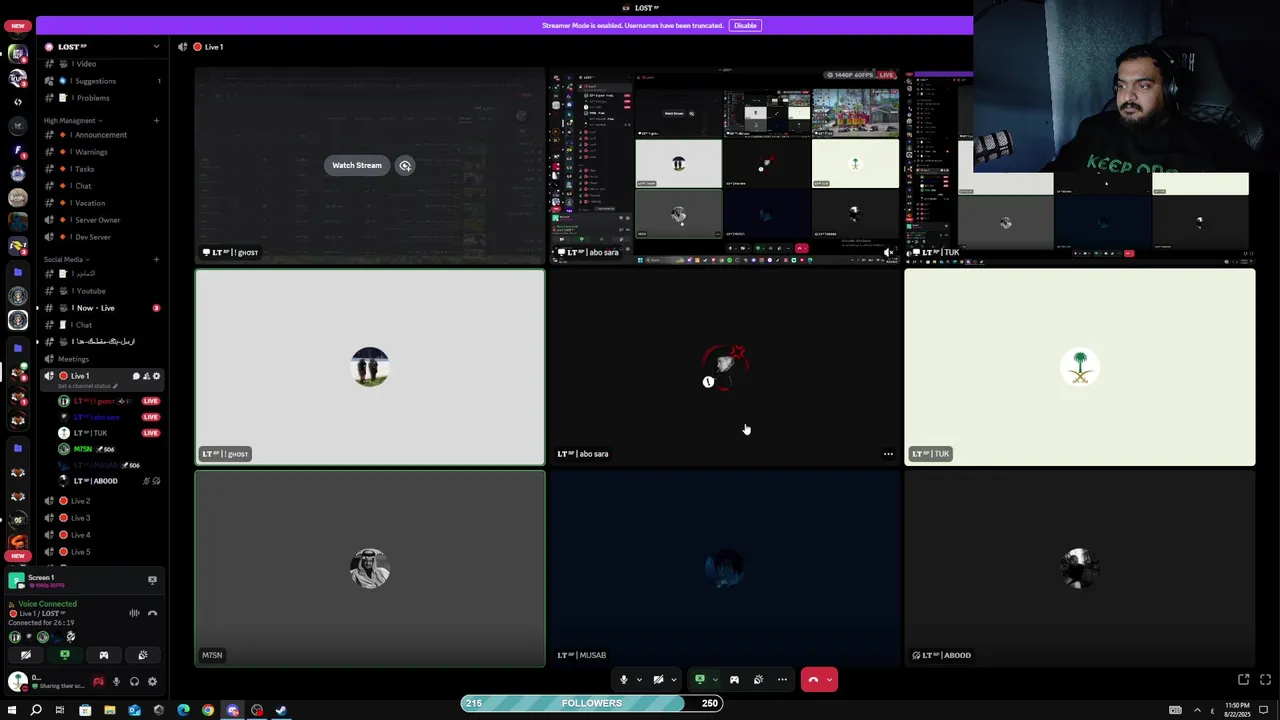Open the Meetings voice channel
The image size is (1280, 720).
(100, 359)
